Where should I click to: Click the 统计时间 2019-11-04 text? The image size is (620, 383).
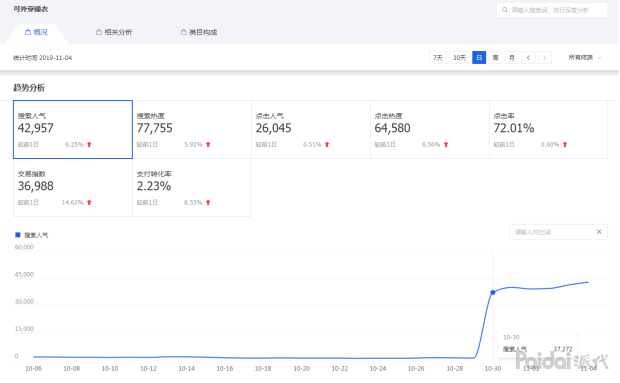[42, 58]
